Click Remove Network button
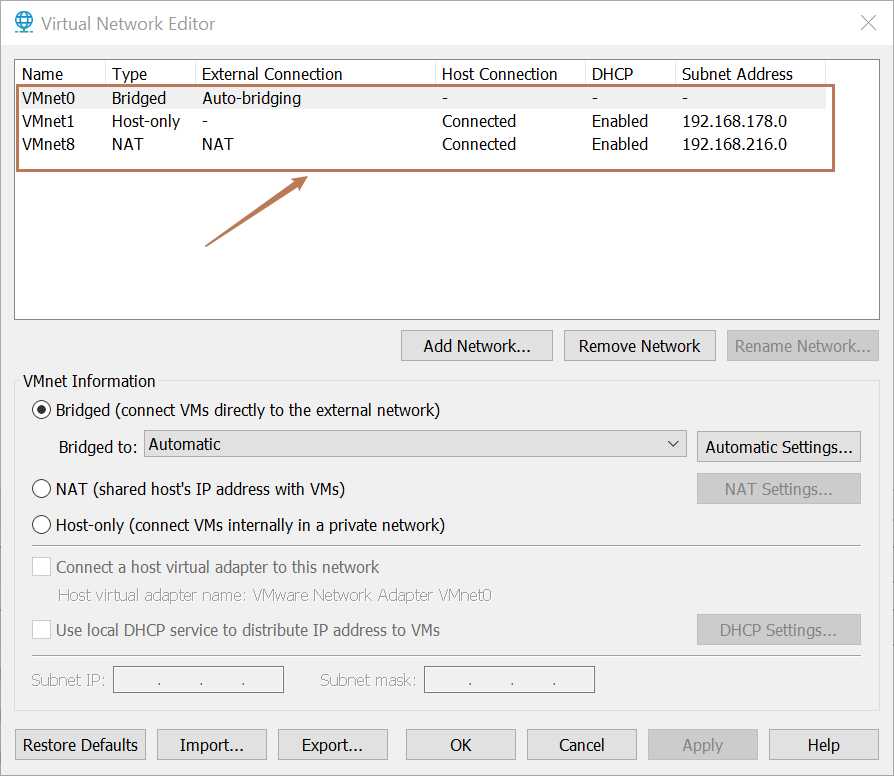Image resolution: width=894 pixels, height=776 pixels. tap(639, 346)
